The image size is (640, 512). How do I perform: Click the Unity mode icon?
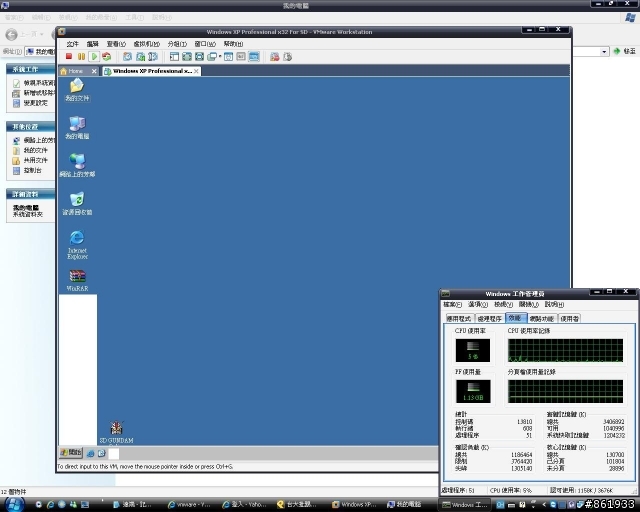(212, 57)
